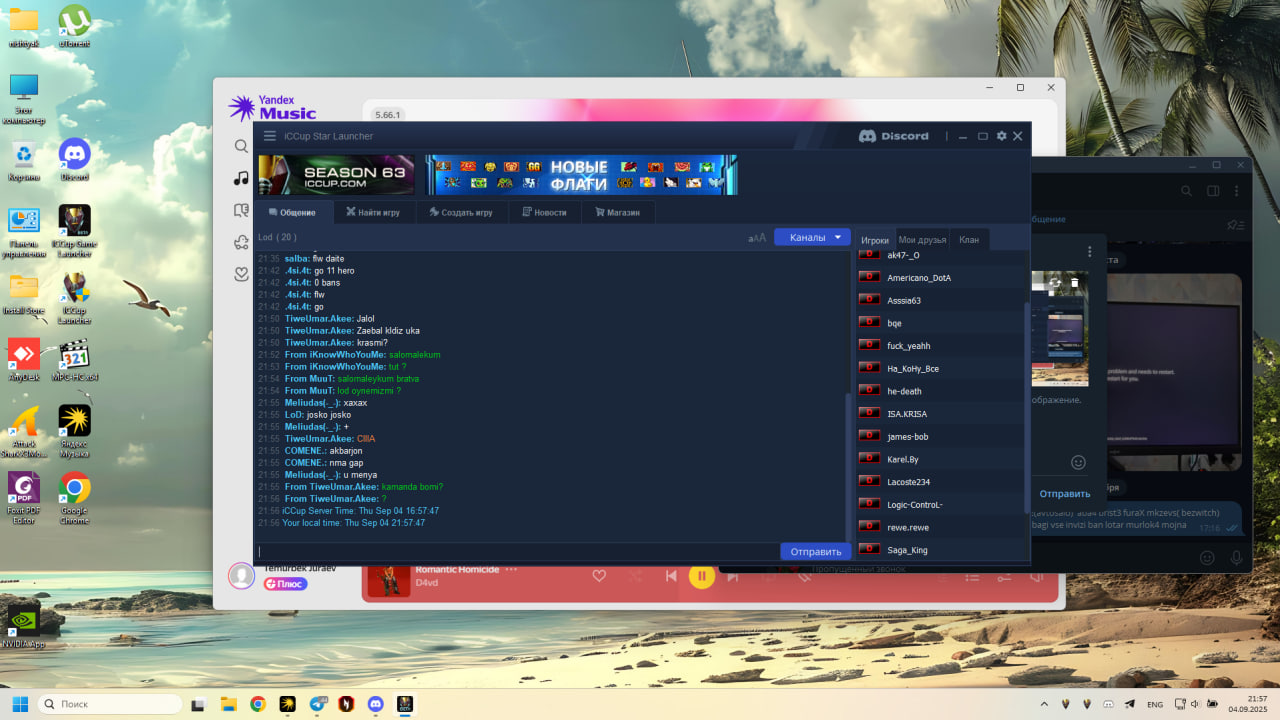This screenshot has height=720, width=1280.
Task: Select player rewe.rewe in the list
Action: (x=940, y=527)
